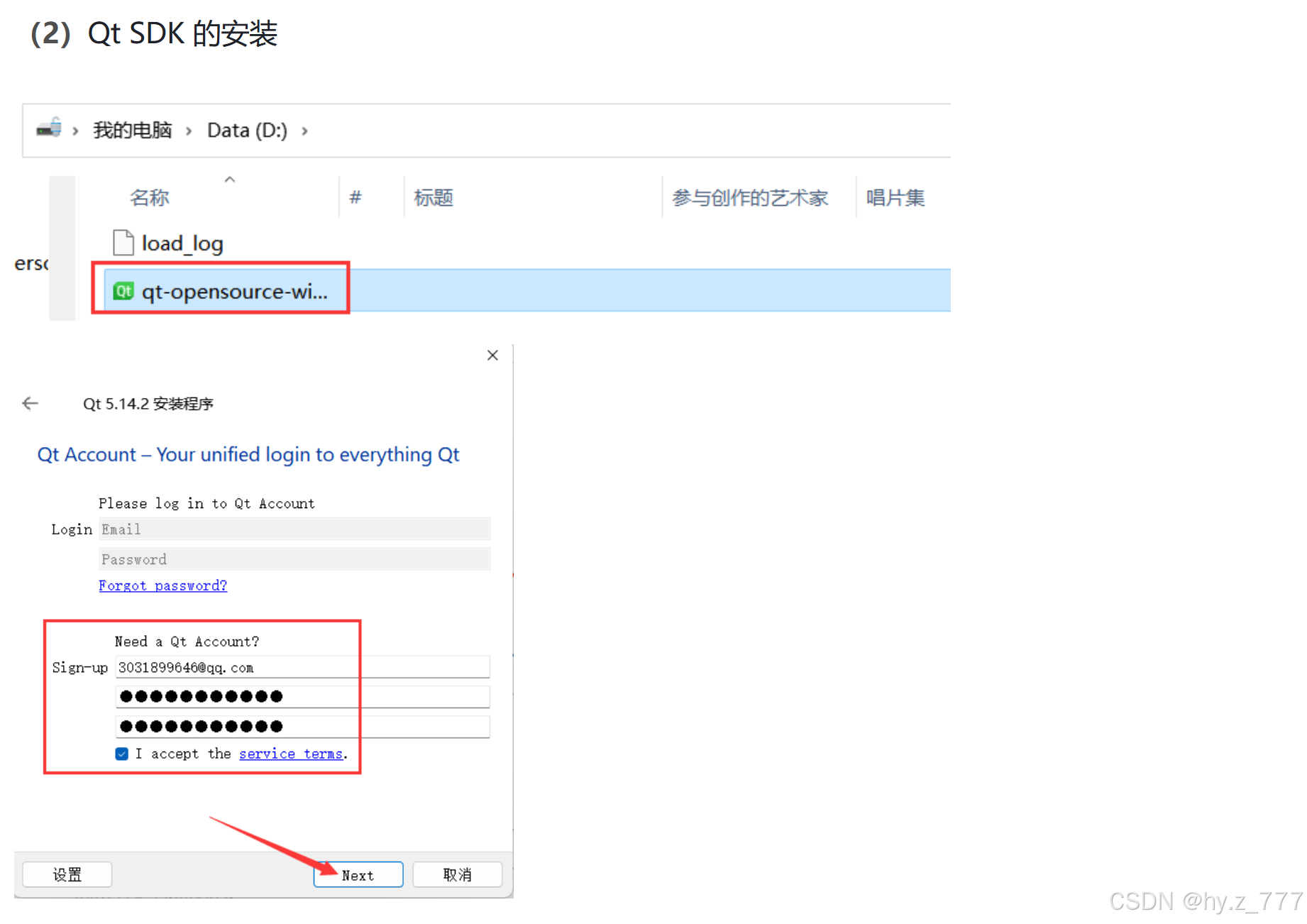The width and height of the screenshot is (1307, 924).
Task: Focus the Login Password field
Action: (x=294, y=559)
